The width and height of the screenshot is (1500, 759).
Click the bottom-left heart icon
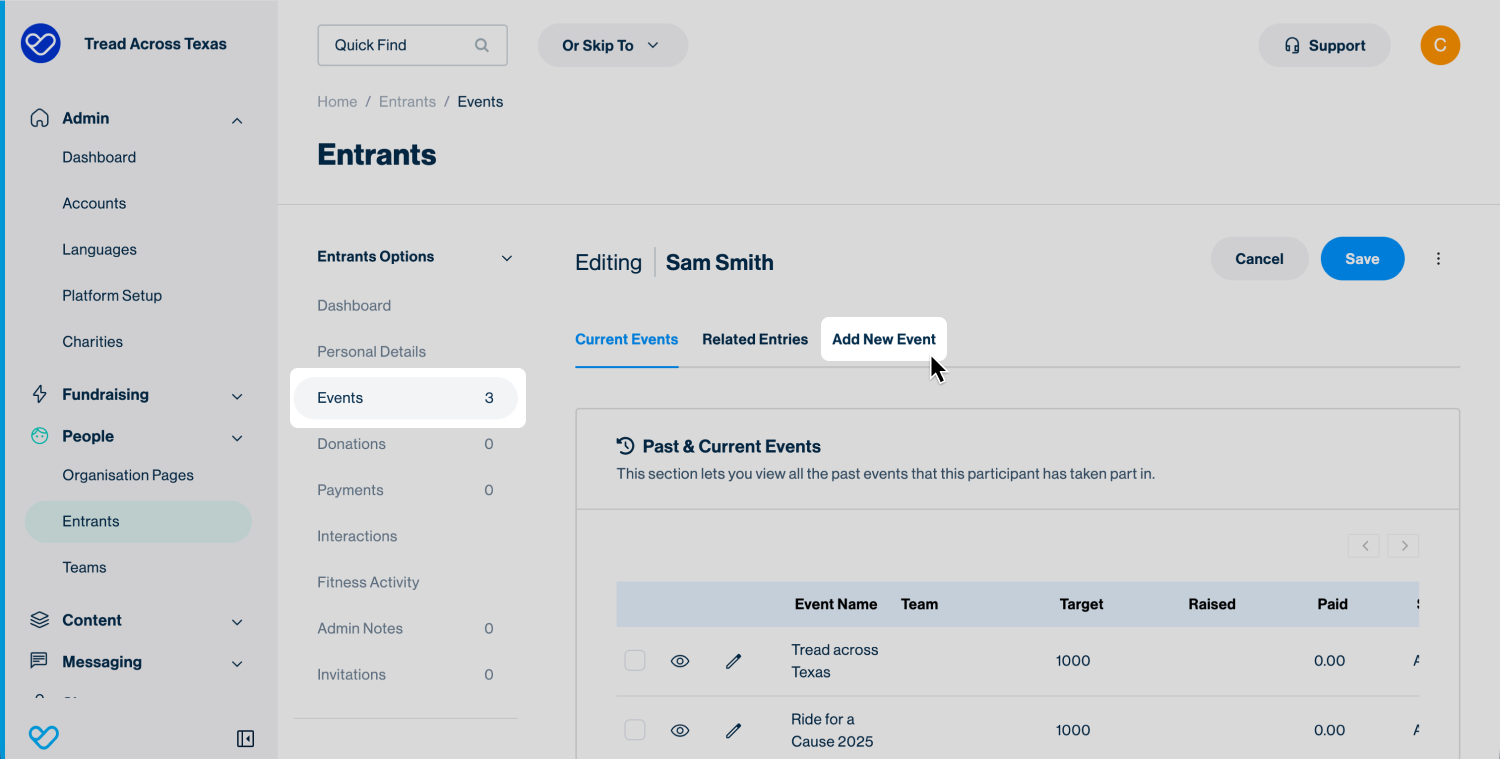[x=43, y=738]
